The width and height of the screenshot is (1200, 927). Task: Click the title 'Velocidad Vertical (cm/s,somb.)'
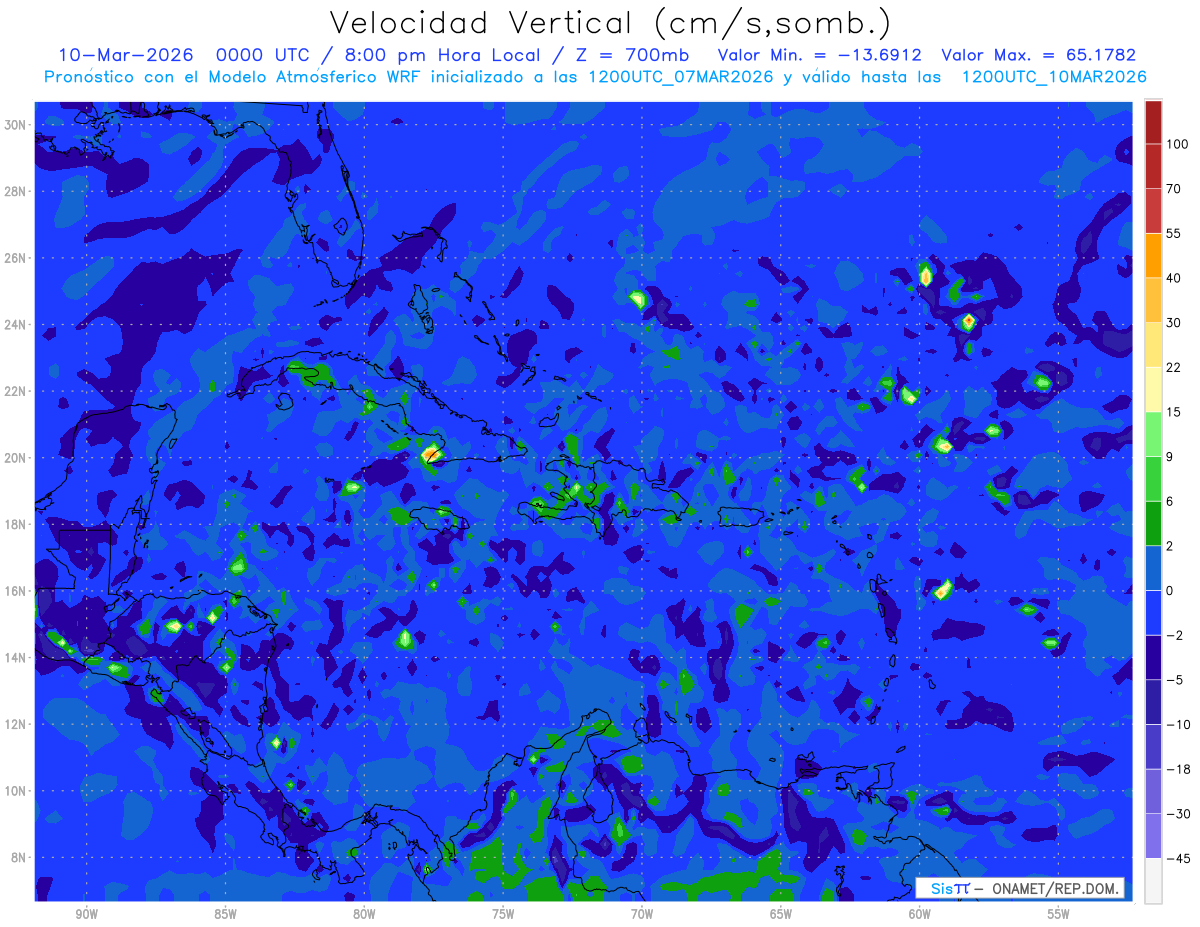tap(610, 23)
